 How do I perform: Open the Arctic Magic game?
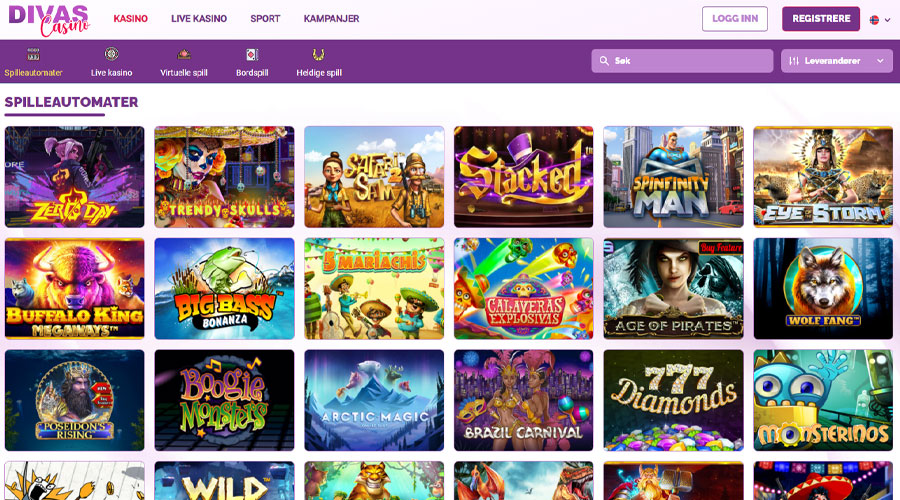click(374, 400)
